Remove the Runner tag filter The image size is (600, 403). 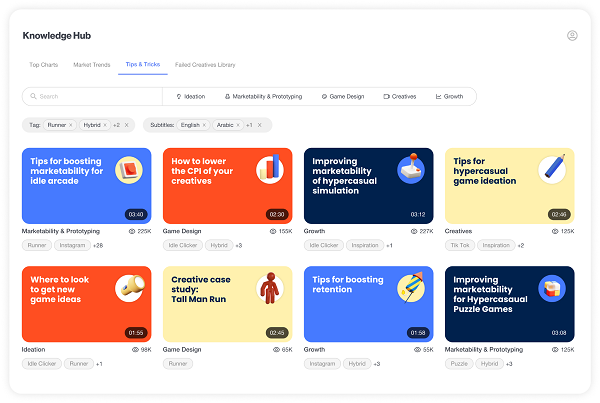72,125
